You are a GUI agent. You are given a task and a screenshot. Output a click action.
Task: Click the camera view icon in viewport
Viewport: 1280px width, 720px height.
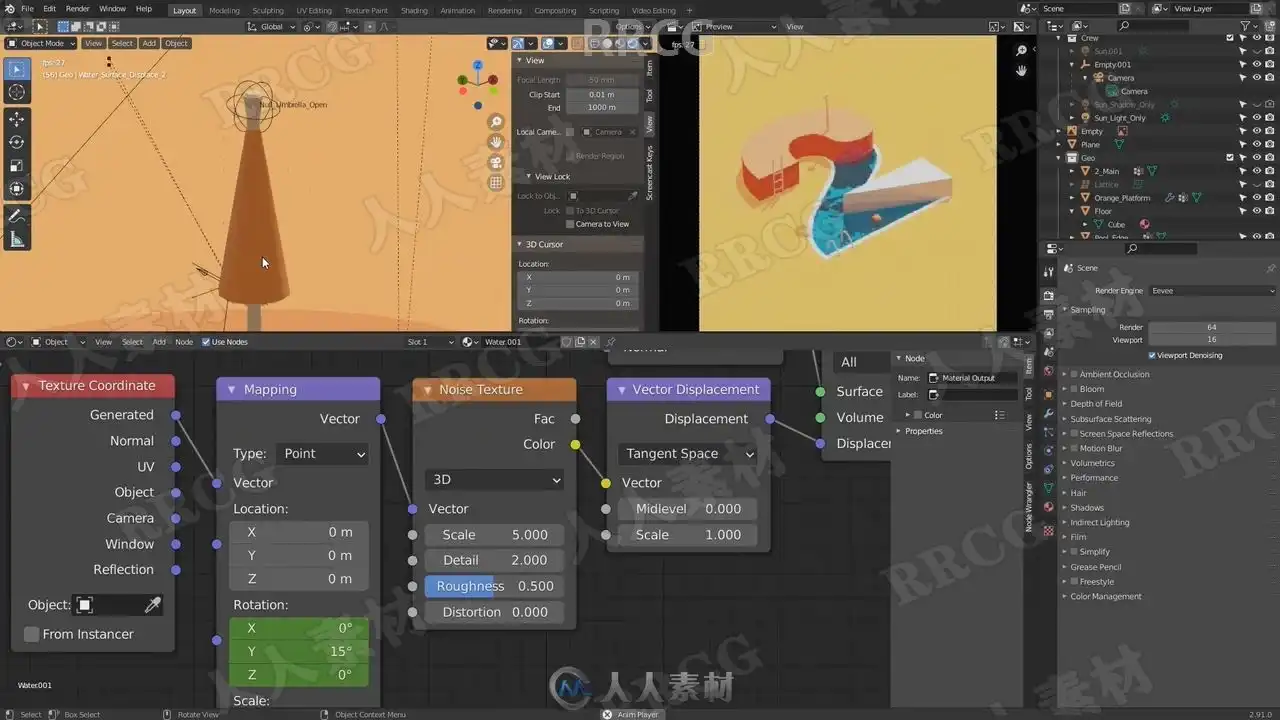click(x=496, y=163)
